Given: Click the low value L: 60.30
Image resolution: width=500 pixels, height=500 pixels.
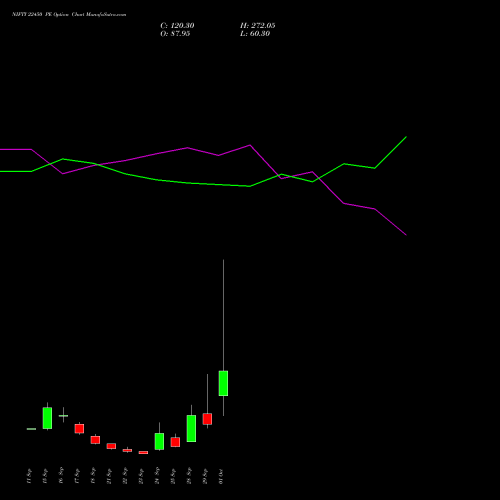Looking at the screenshot, I should pos(255,34).
